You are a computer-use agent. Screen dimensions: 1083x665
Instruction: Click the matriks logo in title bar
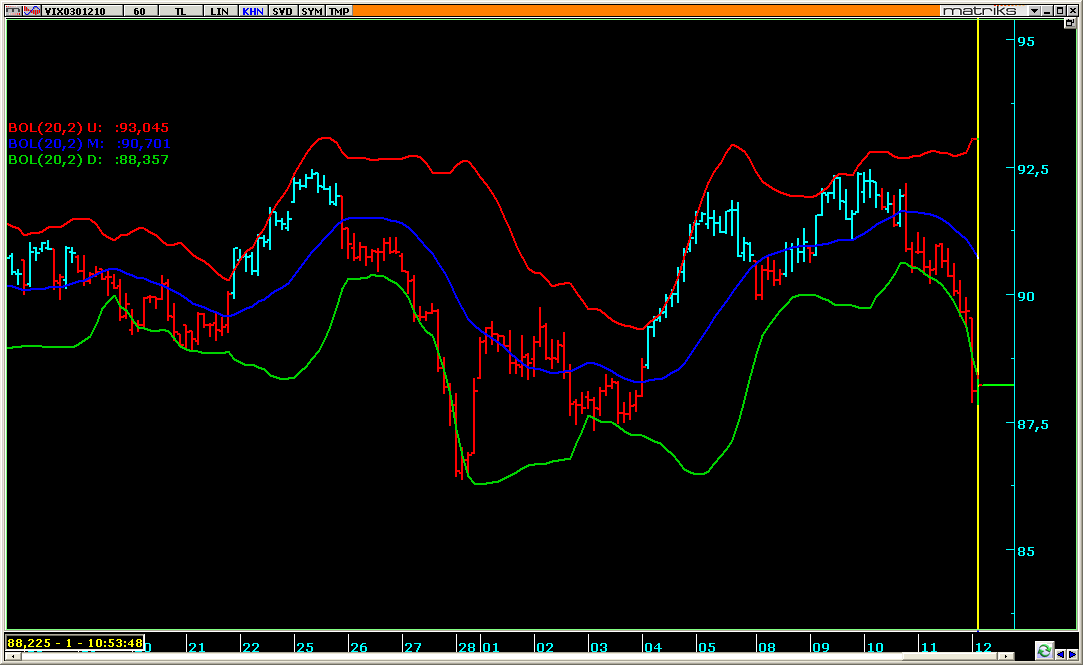click(978, 10)
